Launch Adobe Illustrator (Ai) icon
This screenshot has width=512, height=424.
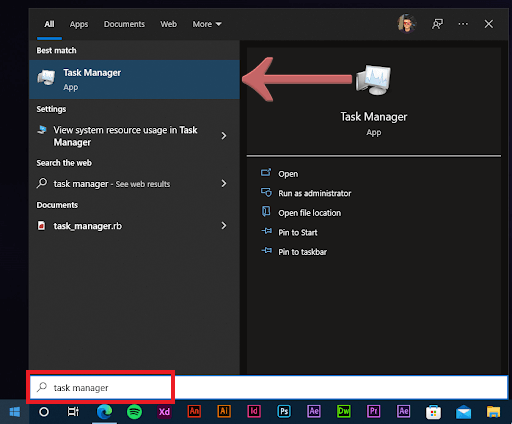pyautogui.click(x=224, y=411)
